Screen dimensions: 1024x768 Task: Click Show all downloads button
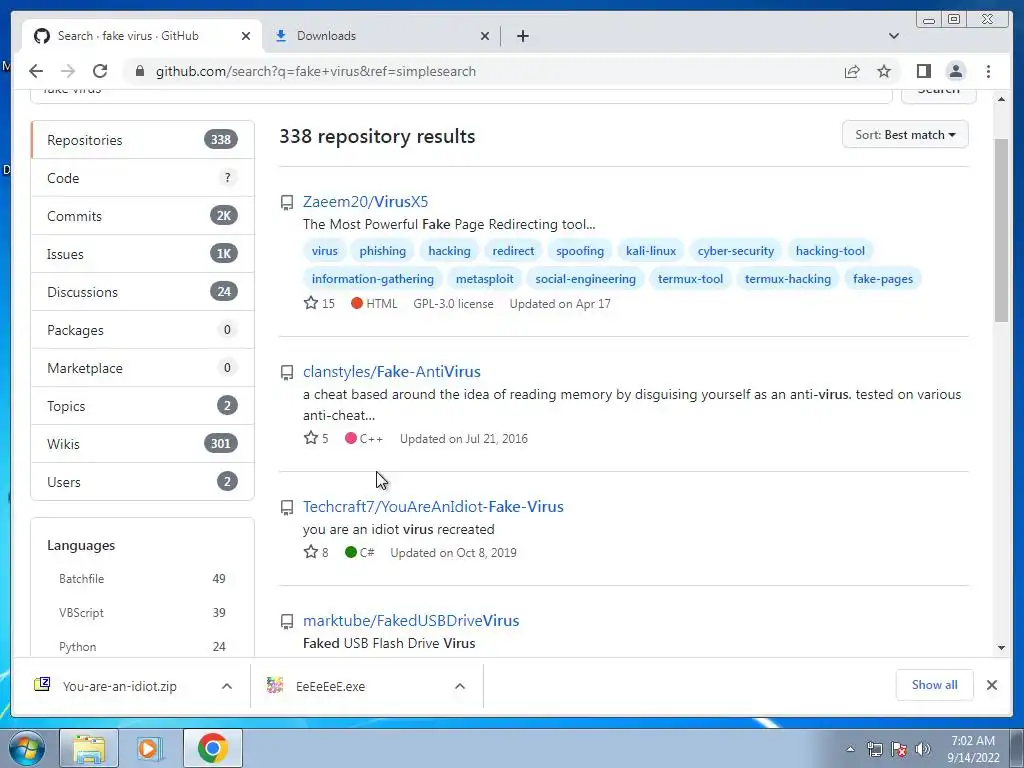tap(935, 684)
